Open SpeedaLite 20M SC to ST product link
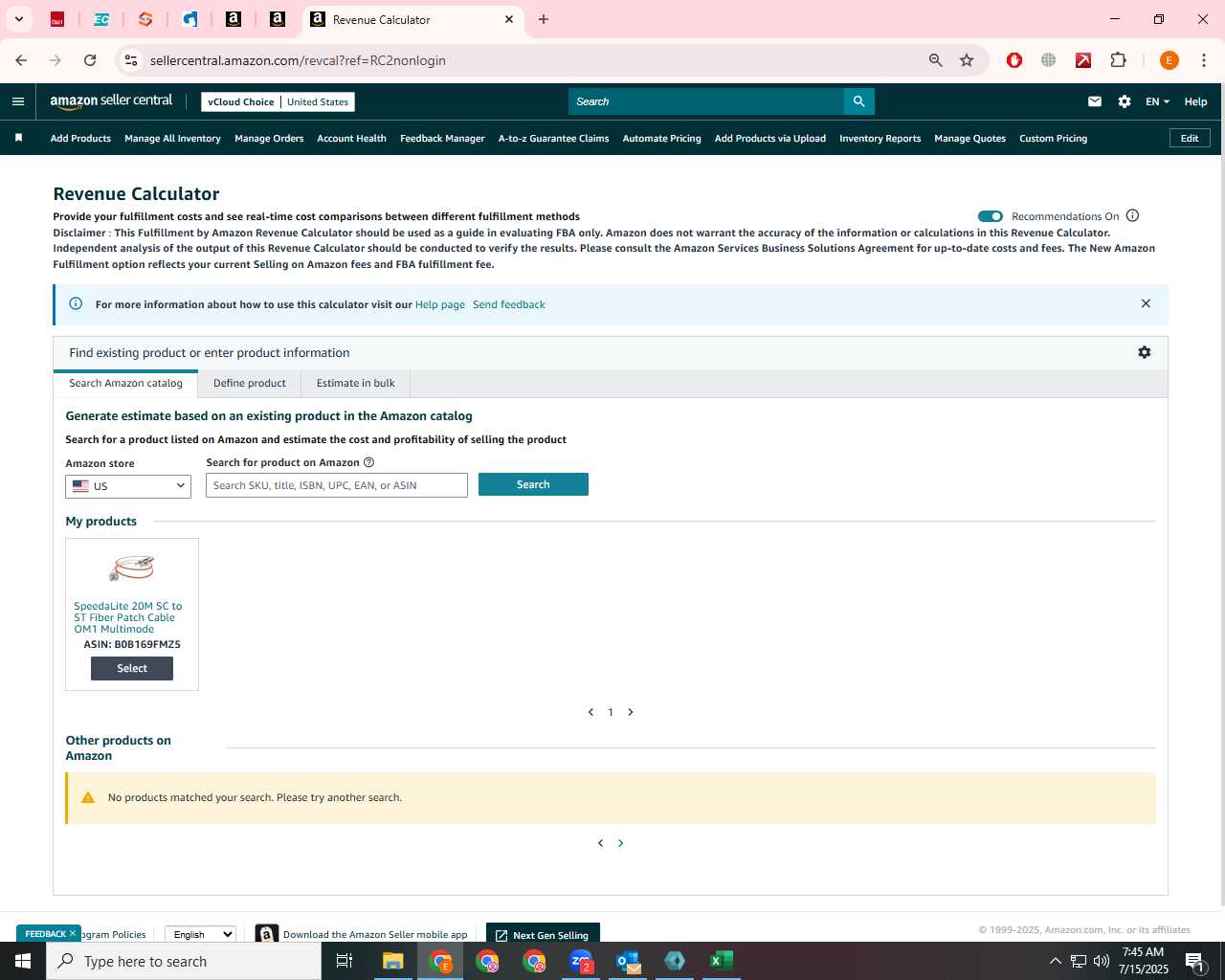The image size is (1225, 980). click(x=128, y=617)
